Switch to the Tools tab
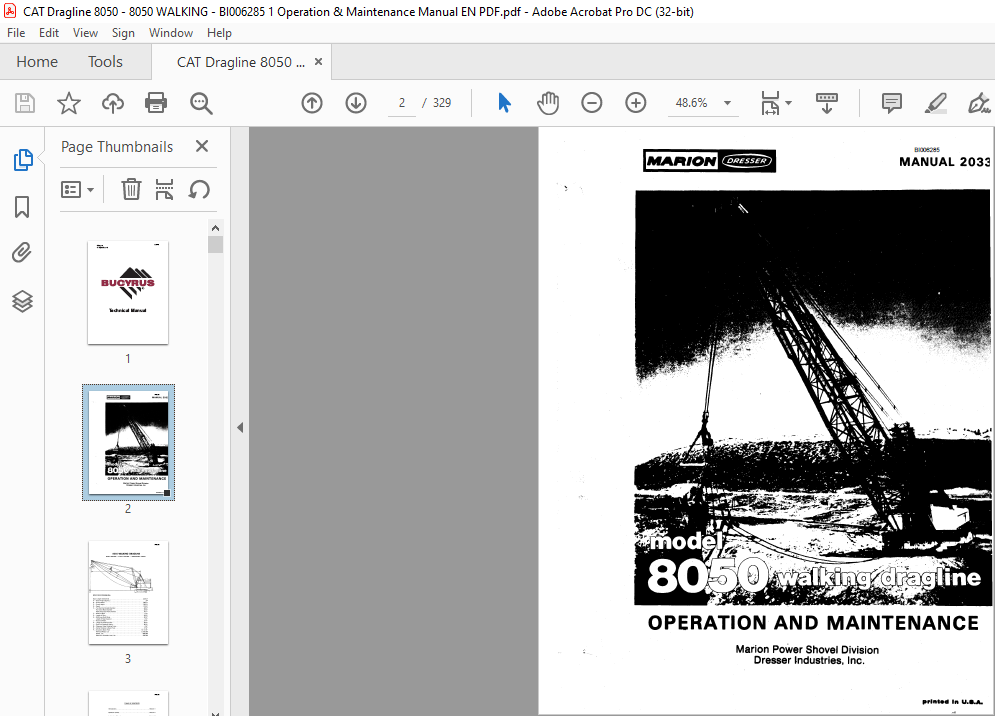This screenshot has width=995, height=716. point(105,62)
